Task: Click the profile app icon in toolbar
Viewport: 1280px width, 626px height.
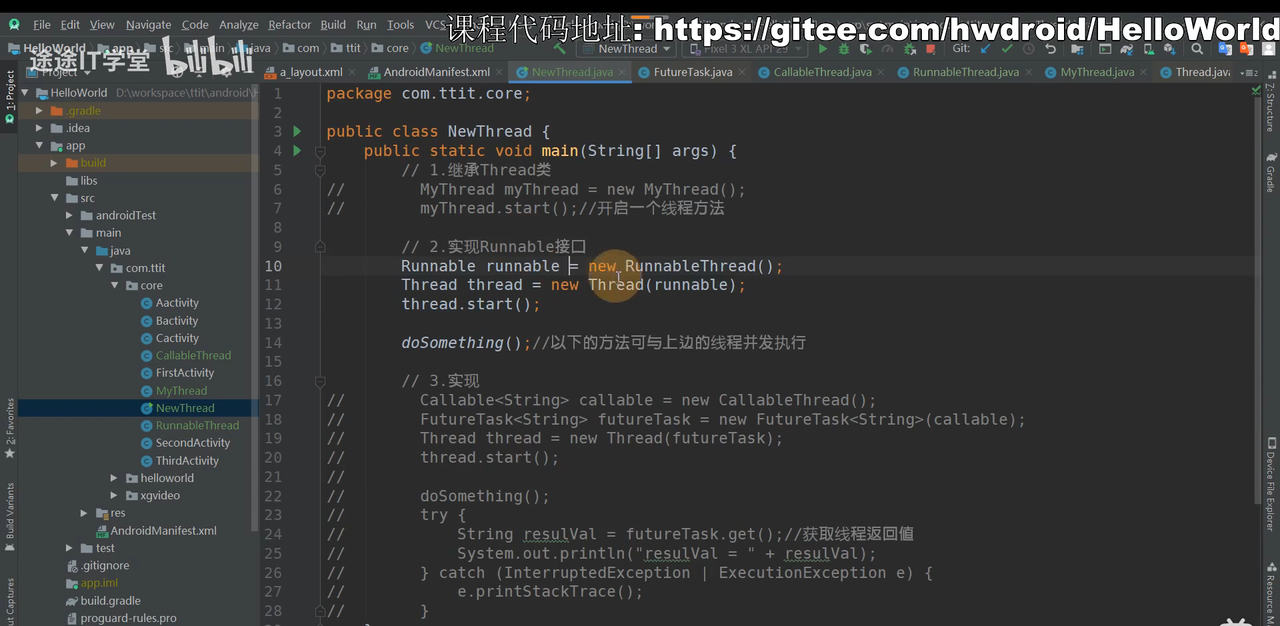Action: coord(887,48)
